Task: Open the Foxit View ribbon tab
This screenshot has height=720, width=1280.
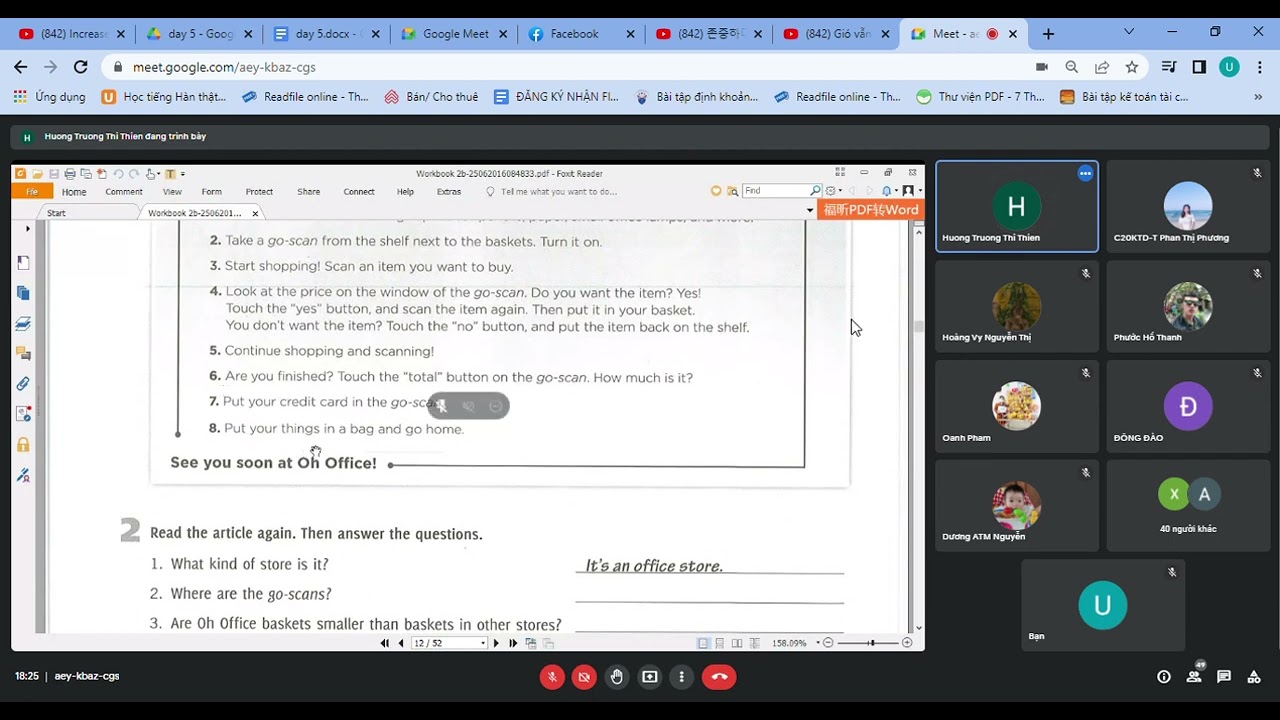Action: (x=172, y=192)
